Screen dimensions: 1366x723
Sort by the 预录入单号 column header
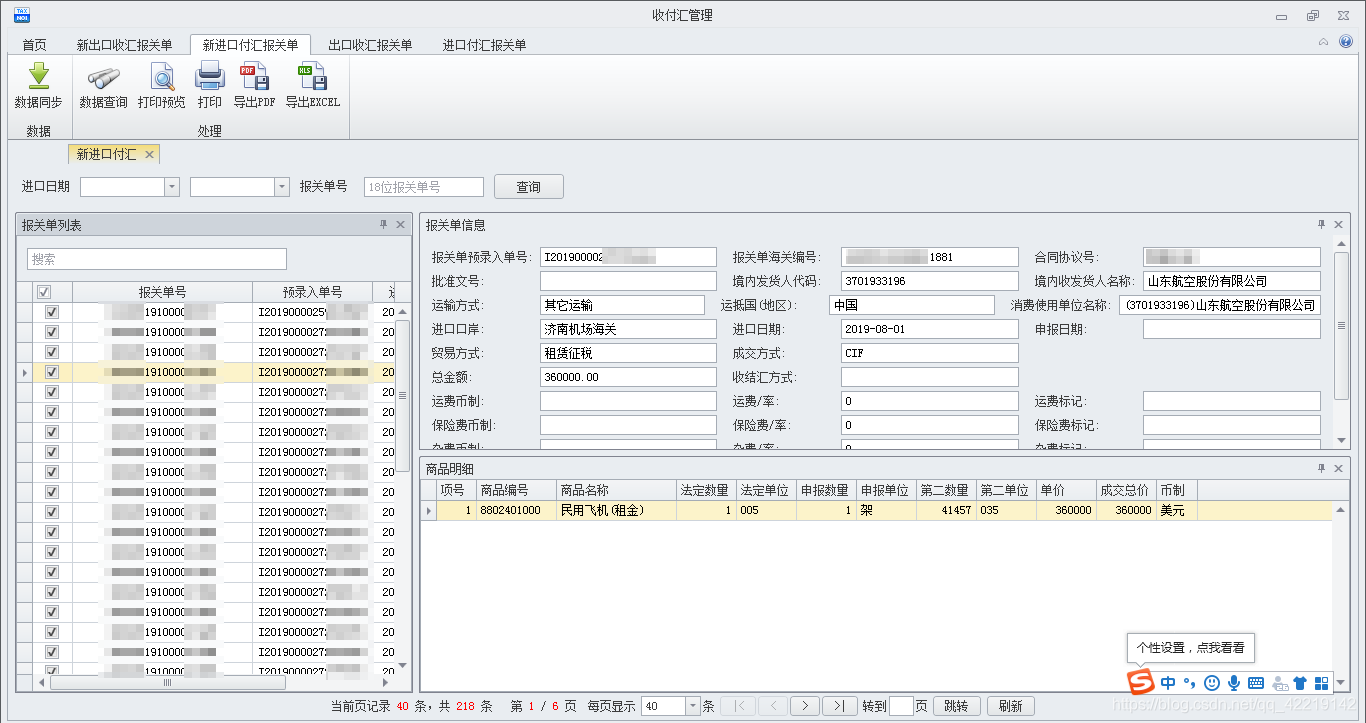pyautogui.click(x=312, y=292)
